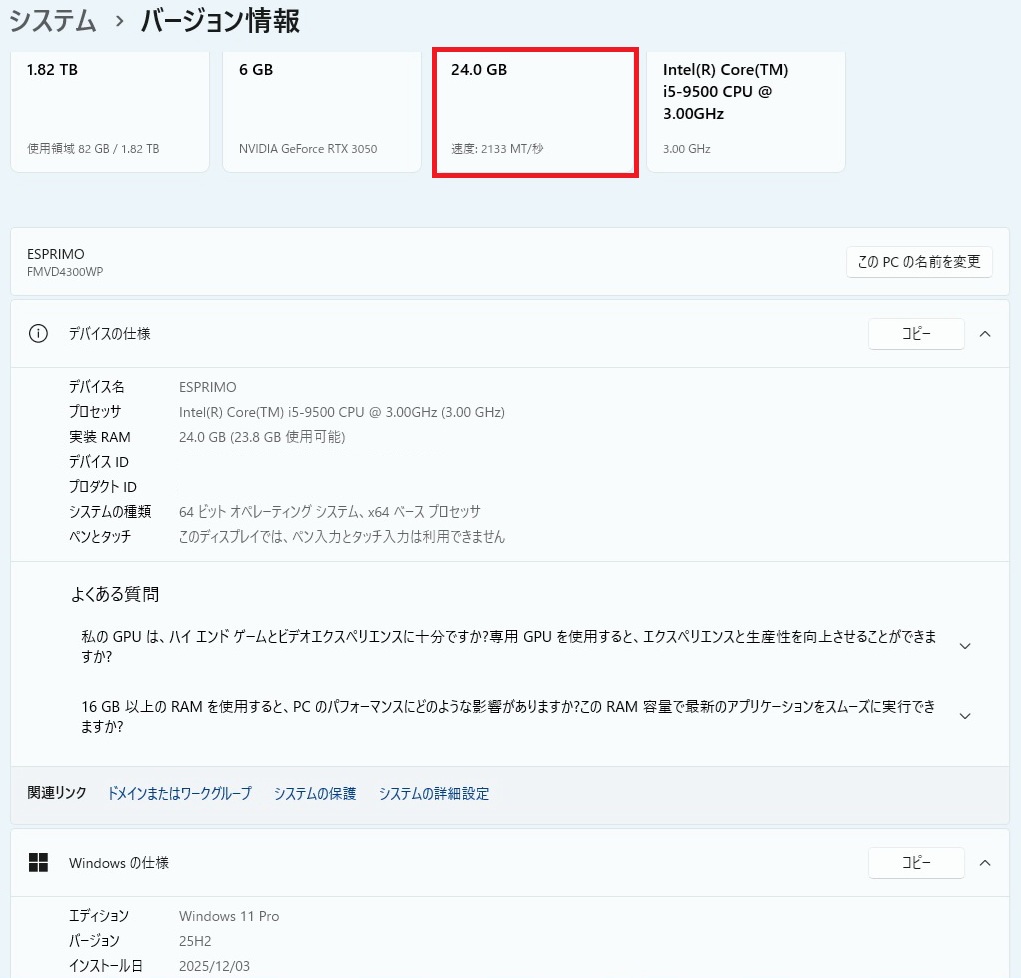Select the NVIDIA GeForce RTX 3050 card
The height and width of the screenshot is (978, 1021).
tap(321, 110)
